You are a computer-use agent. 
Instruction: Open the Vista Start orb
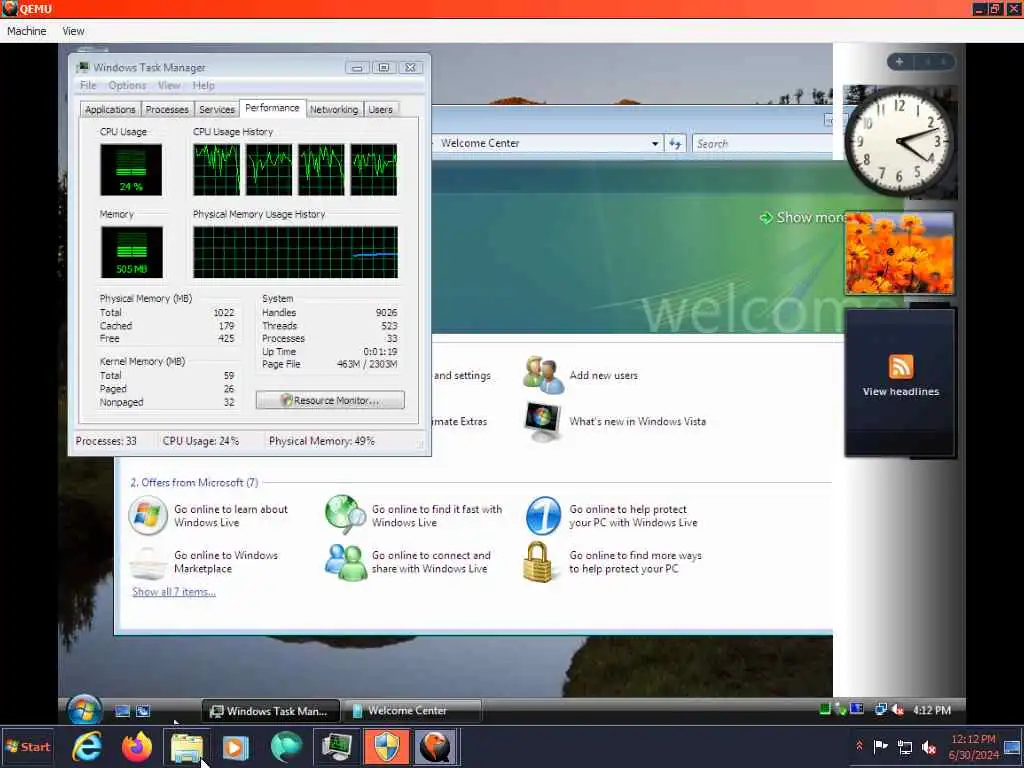tap(84, 710)
